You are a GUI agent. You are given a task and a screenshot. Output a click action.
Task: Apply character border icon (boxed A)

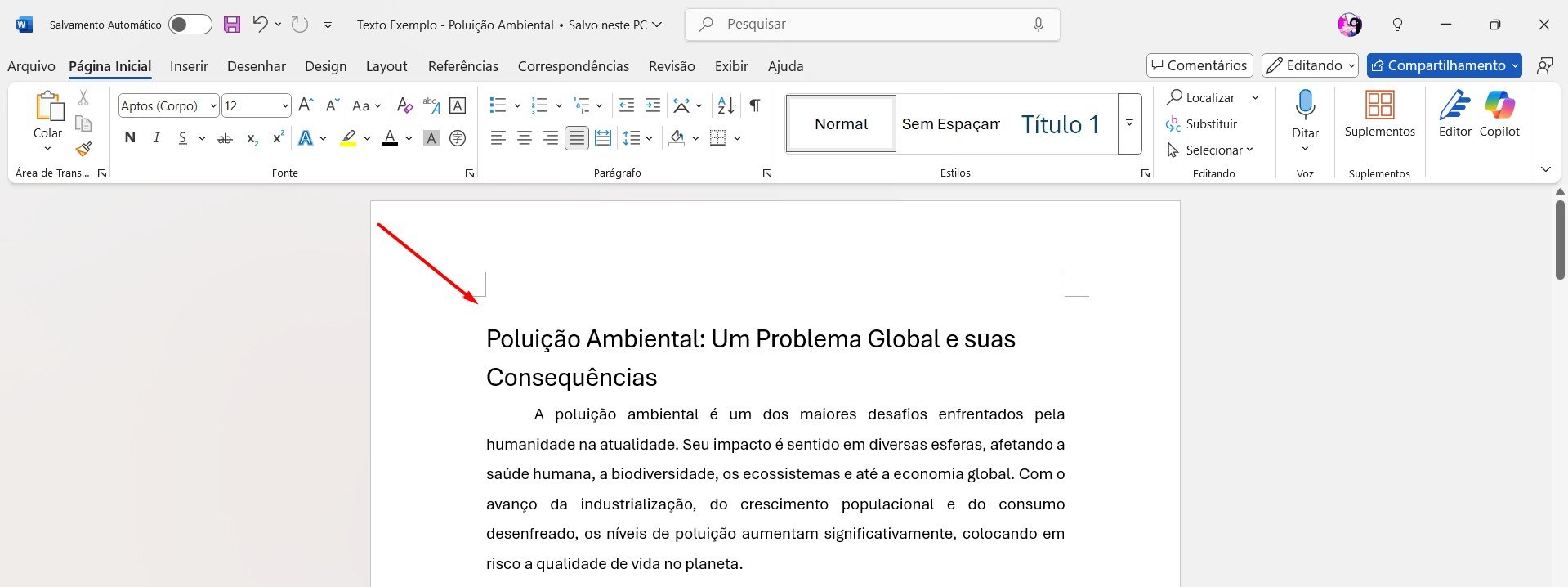click(458, 105)
